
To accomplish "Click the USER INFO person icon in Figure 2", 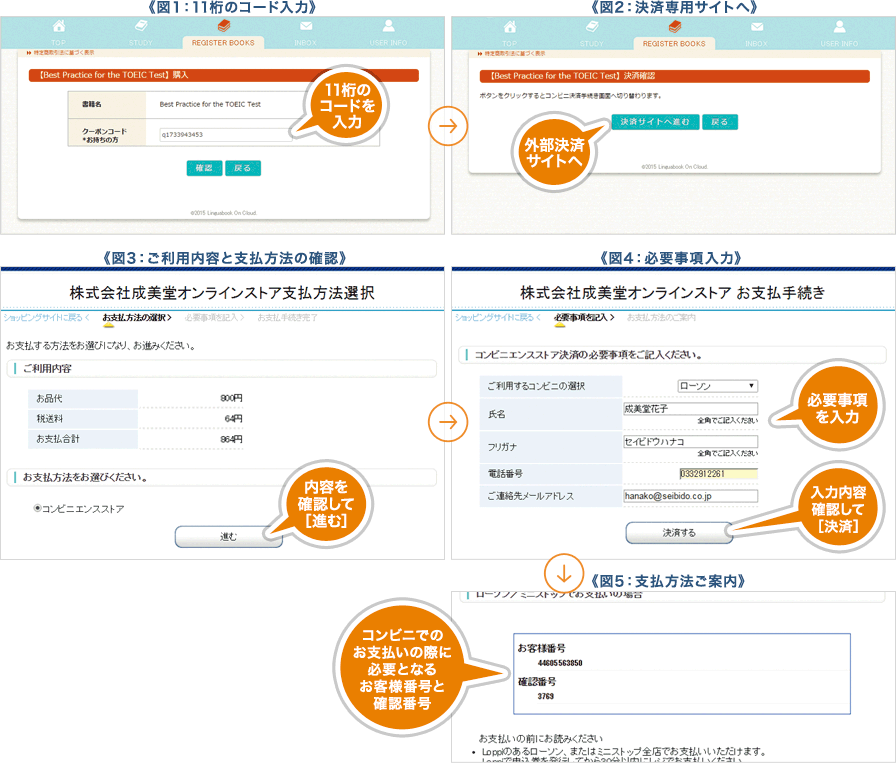I will click(x=839, y=26).
